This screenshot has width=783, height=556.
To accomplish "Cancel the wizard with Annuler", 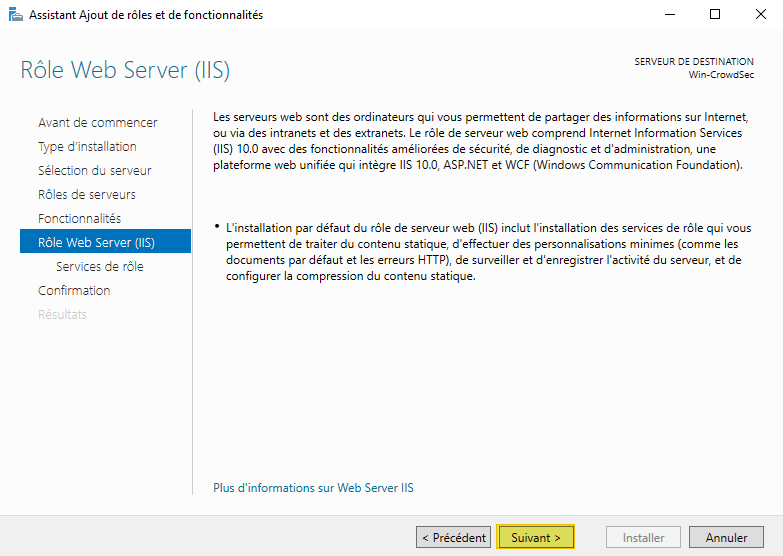I will click(726, 537).
